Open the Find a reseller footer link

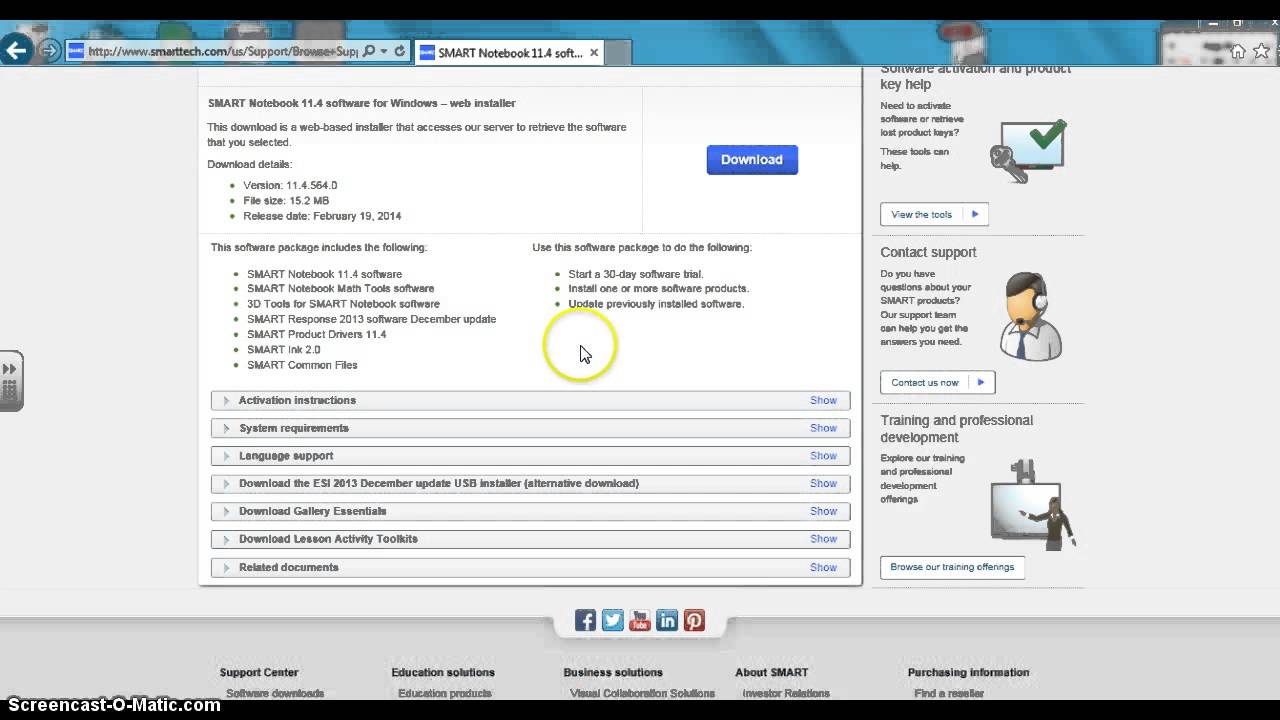[x=949, y=693]
